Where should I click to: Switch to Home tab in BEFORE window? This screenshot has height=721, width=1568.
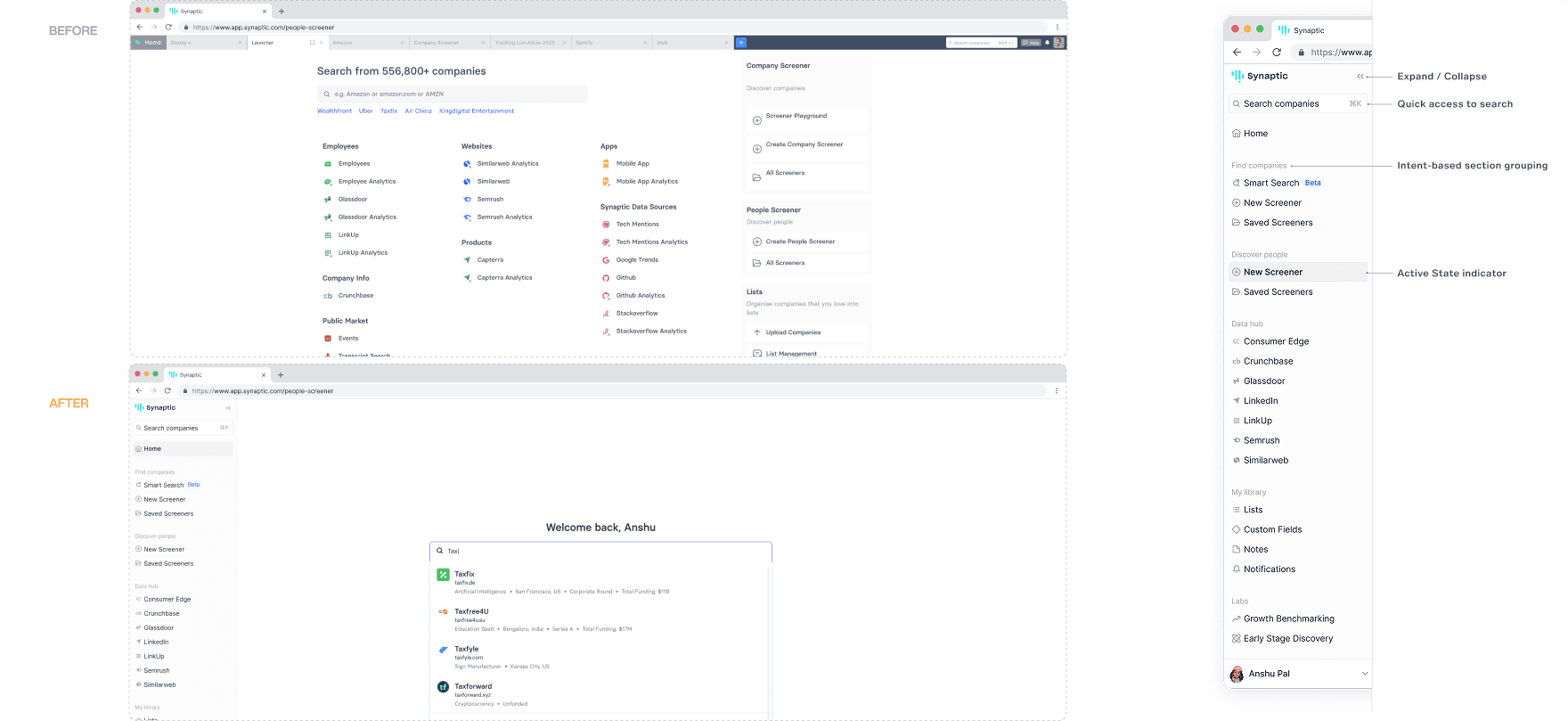(x=149, y=43)
